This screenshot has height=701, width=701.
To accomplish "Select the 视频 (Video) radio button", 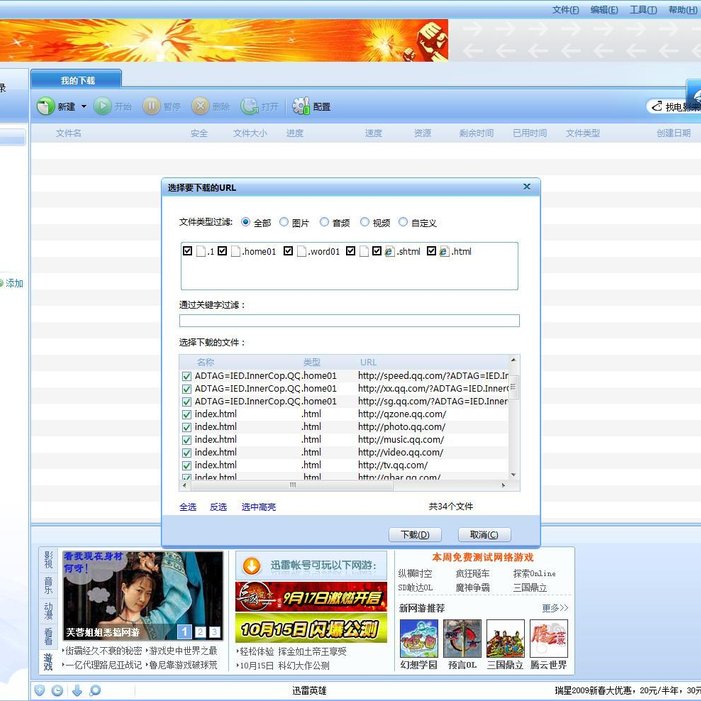I will click(x=365, y=222).
